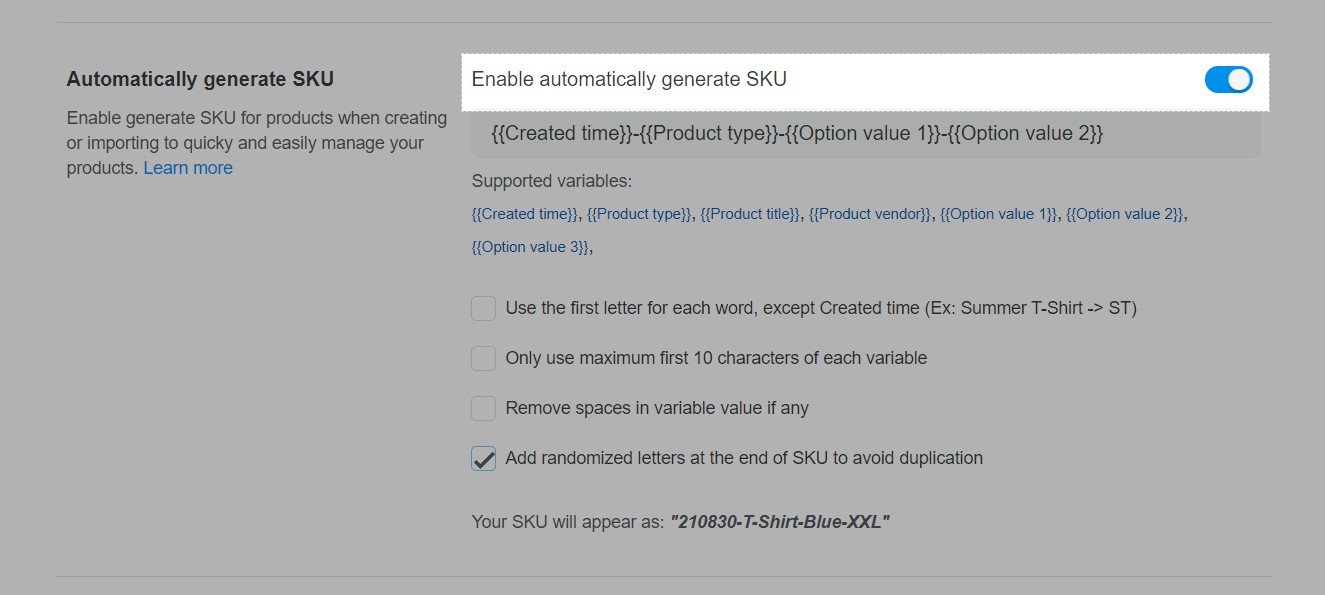Enable the maximum first 10 characters checkbox
The height and width of the screenshot is (595, 1325).
tap(484, 358)
